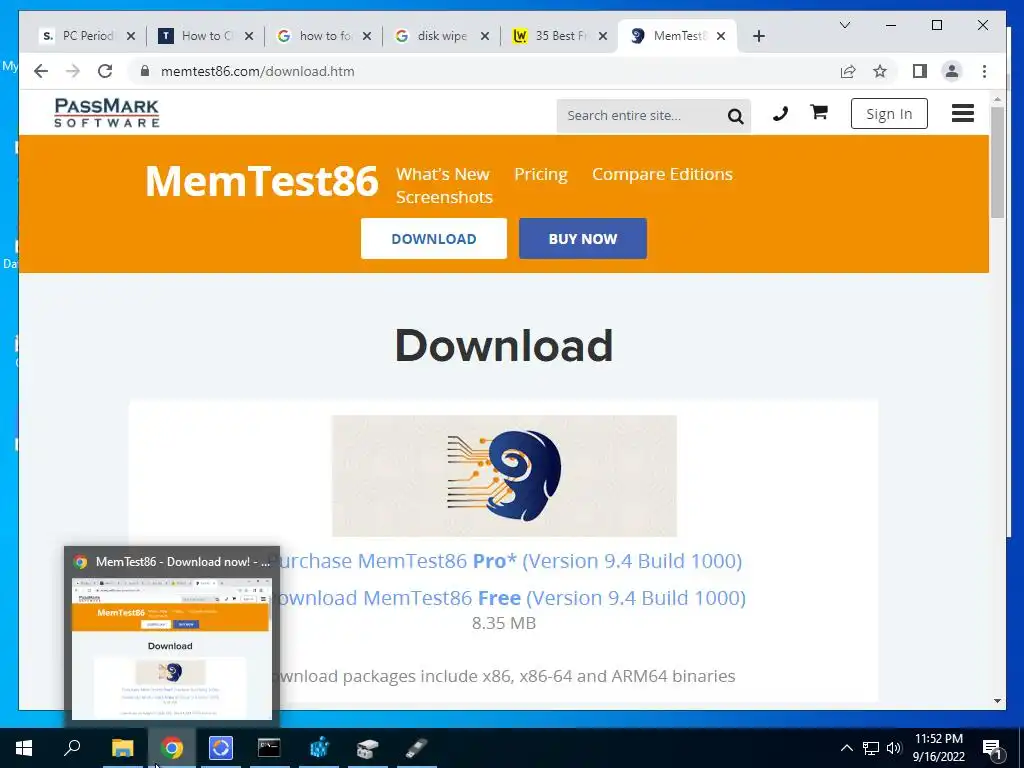Open tab search dropdown chevron

click(x=844, y=25)
